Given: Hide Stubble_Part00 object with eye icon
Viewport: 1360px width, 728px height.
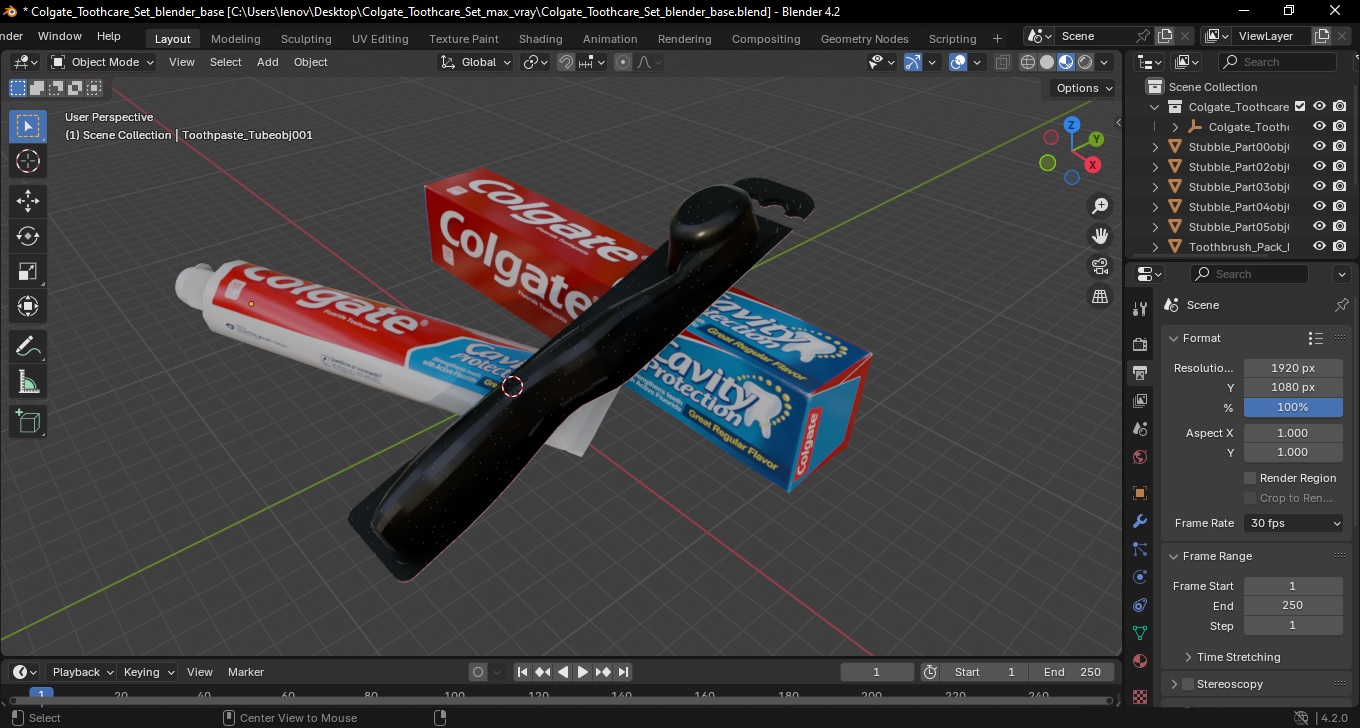Looking at the screenshot, I should click(1319, 147).
